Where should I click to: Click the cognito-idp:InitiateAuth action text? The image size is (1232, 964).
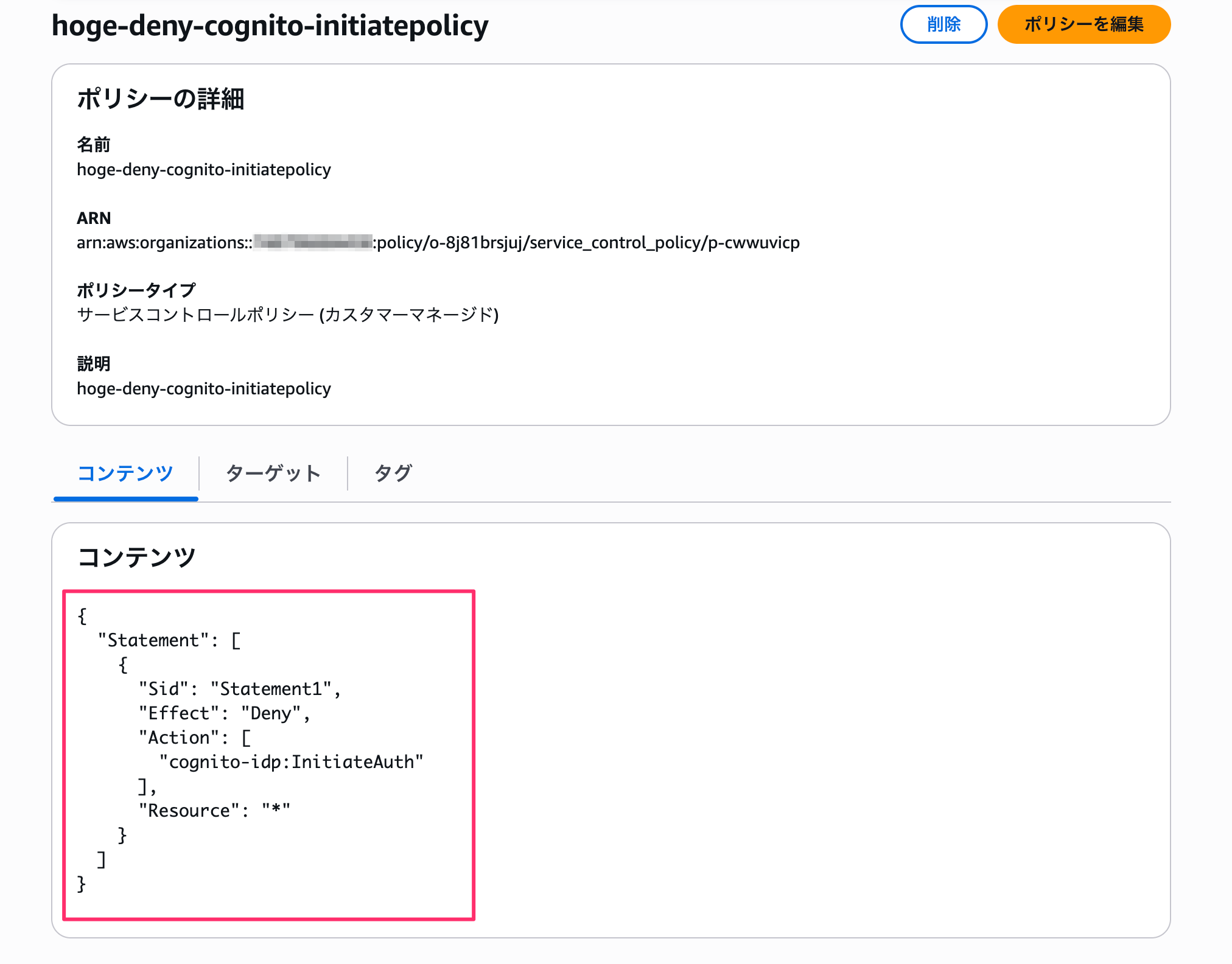pyautogui.click(x=291, y=762)
